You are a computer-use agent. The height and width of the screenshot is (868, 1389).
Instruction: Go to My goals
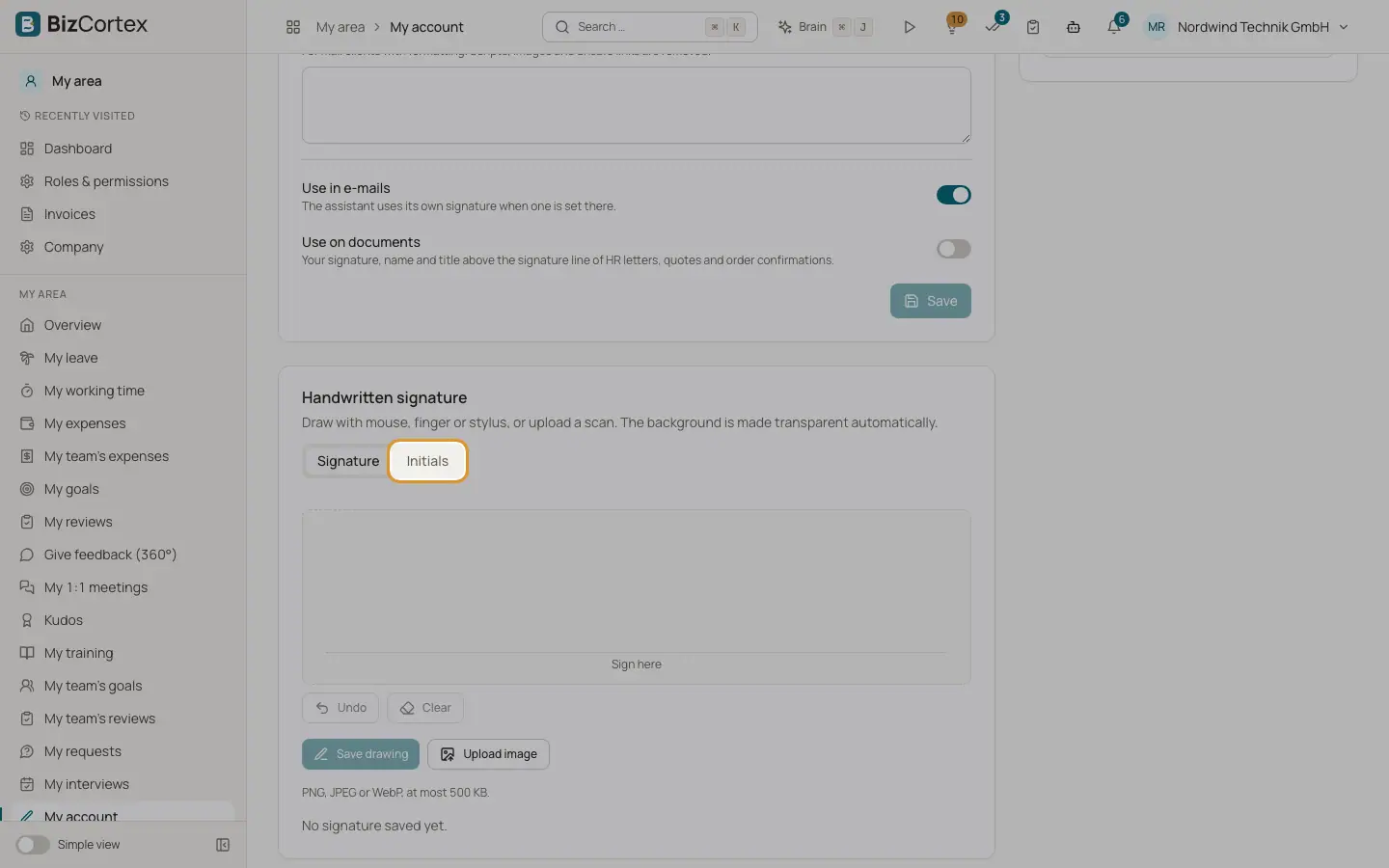click(123, 489)
